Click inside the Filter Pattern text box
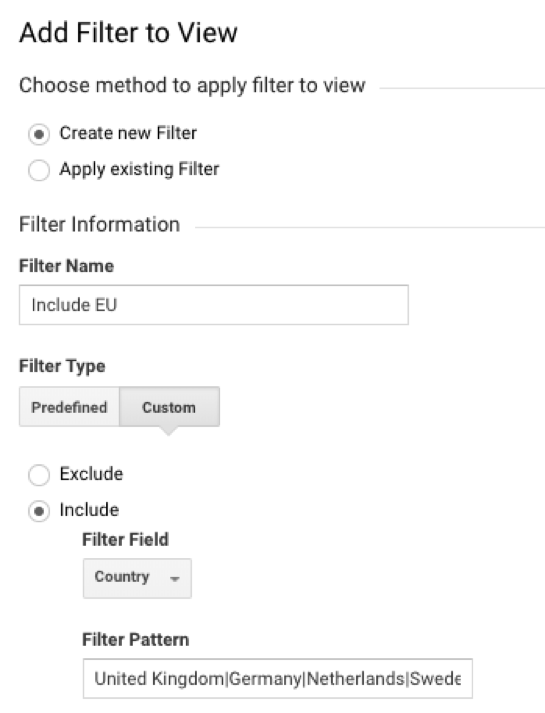The height and width of the screenshot is (713, 545). 278,678
